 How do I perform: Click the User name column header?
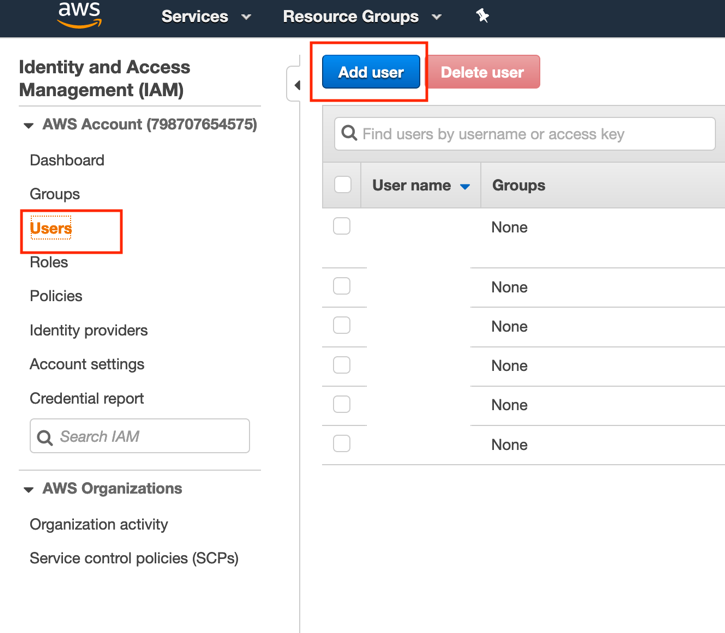(x=412, y=185)
